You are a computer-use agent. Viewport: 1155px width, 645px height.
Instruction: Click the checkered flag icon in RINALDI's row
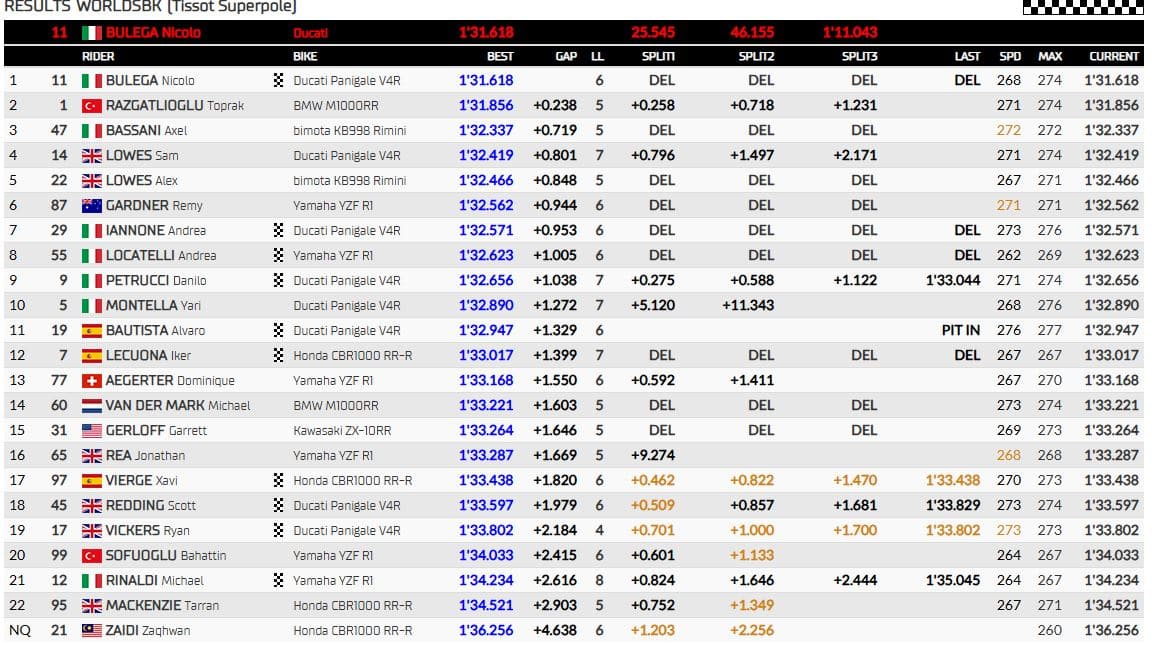[x=278, y=581]
